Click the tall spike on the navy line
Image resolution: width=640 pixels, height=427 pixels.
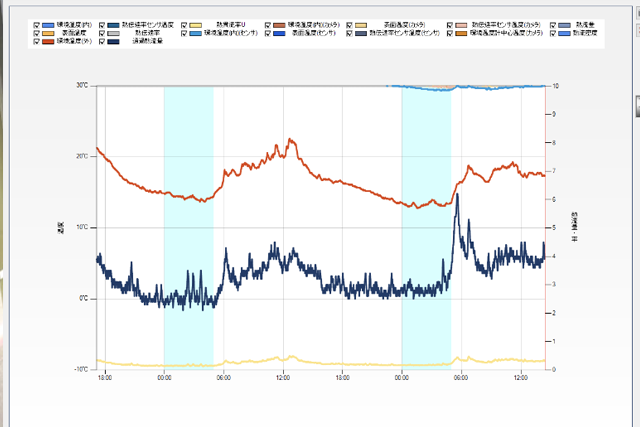click(x=457, y=196)
